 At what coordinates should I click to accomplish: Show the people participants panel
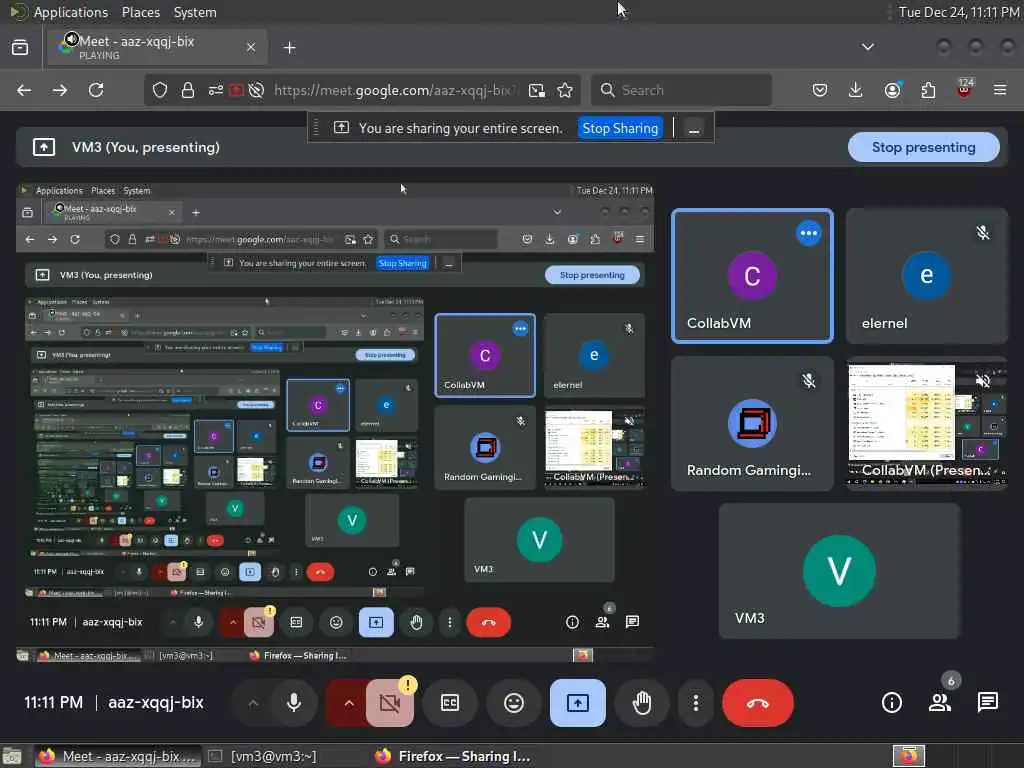(x=940, y=703)
